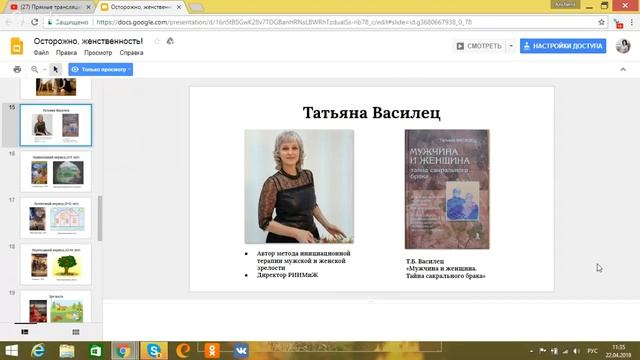
Task: Reload the page in Chrome
Action: pyautogui.click(x=34, y=22)
